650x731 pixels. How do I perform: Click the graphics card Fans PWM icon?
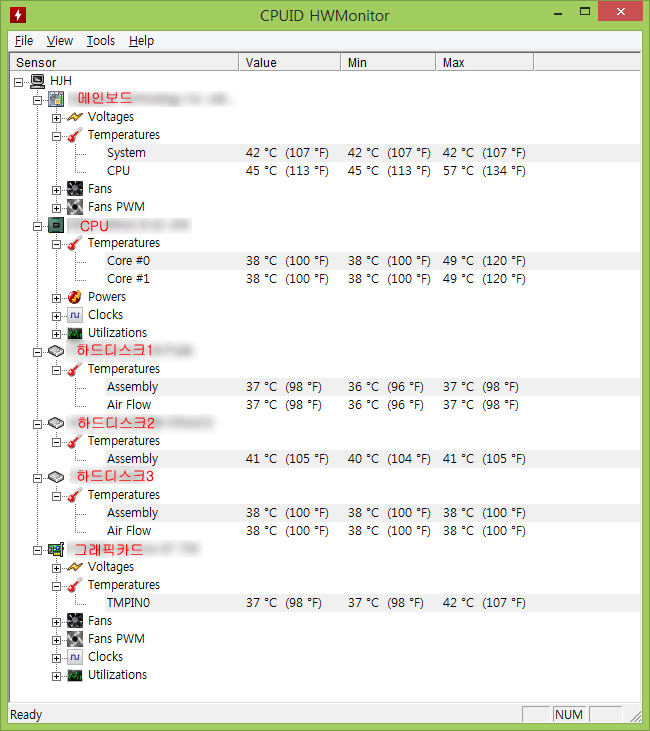75,639
